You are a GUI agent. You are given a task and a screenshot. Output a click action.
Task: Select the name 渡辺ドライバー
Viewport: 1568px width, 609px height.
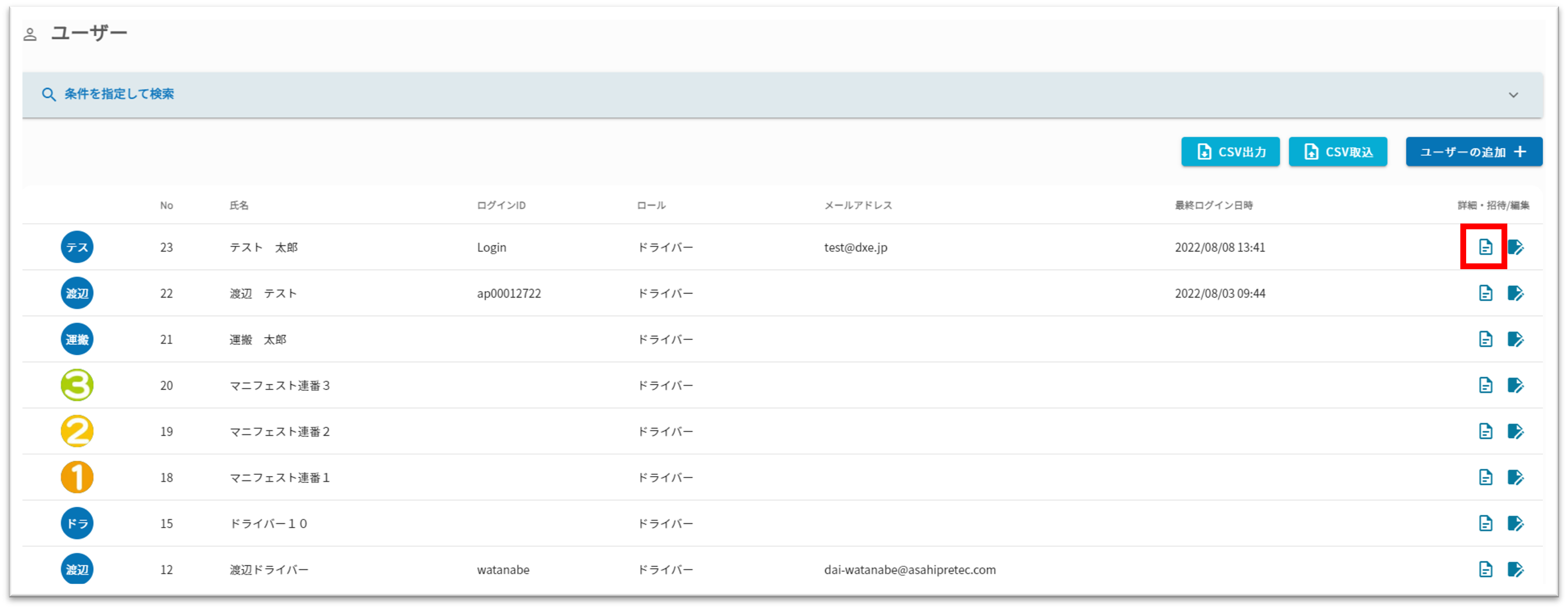click(269, 570)
